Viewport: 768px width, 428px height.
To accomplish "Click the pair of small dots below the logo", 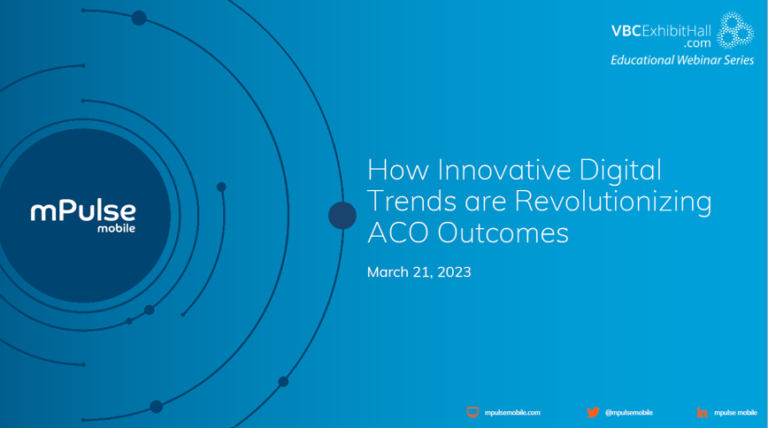I will (141, 314).
